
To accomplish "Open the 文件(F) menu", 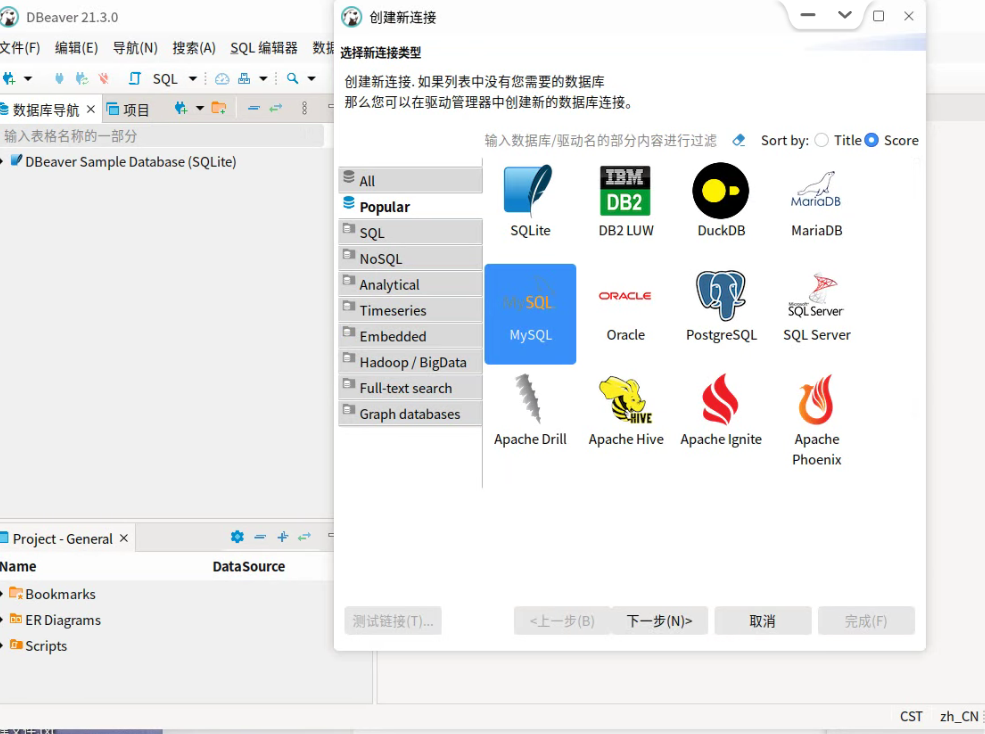I will pyautogui.click(x=20, y=48).
